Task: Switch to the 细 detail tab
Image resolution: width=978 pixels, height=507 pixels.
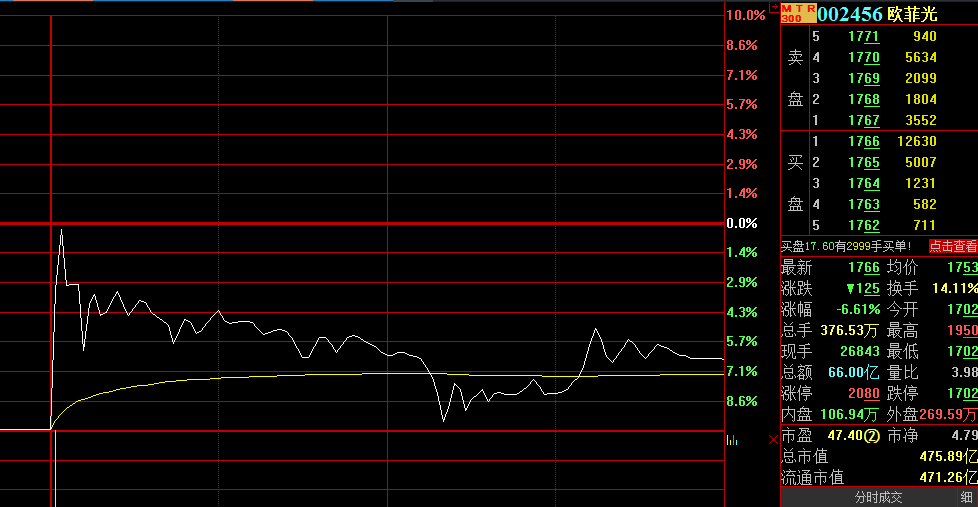Action: point(966,497)
